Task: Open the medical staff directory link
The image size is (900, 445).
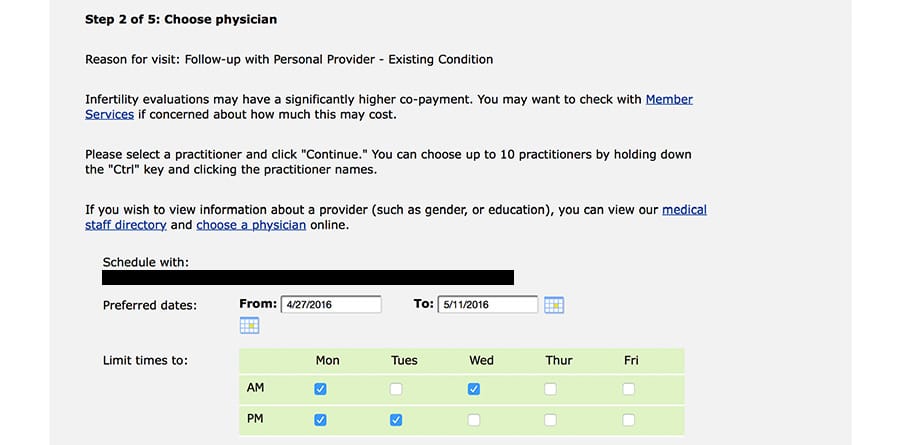Action: (x=684, y=210)
